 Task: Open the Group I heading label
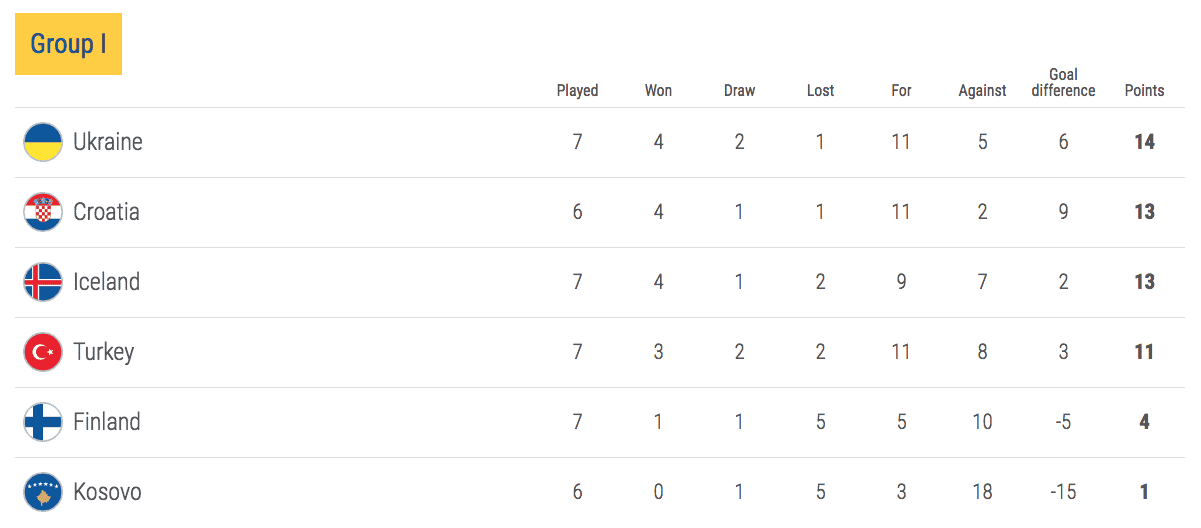pyautogui.click(x=68, y=44)
